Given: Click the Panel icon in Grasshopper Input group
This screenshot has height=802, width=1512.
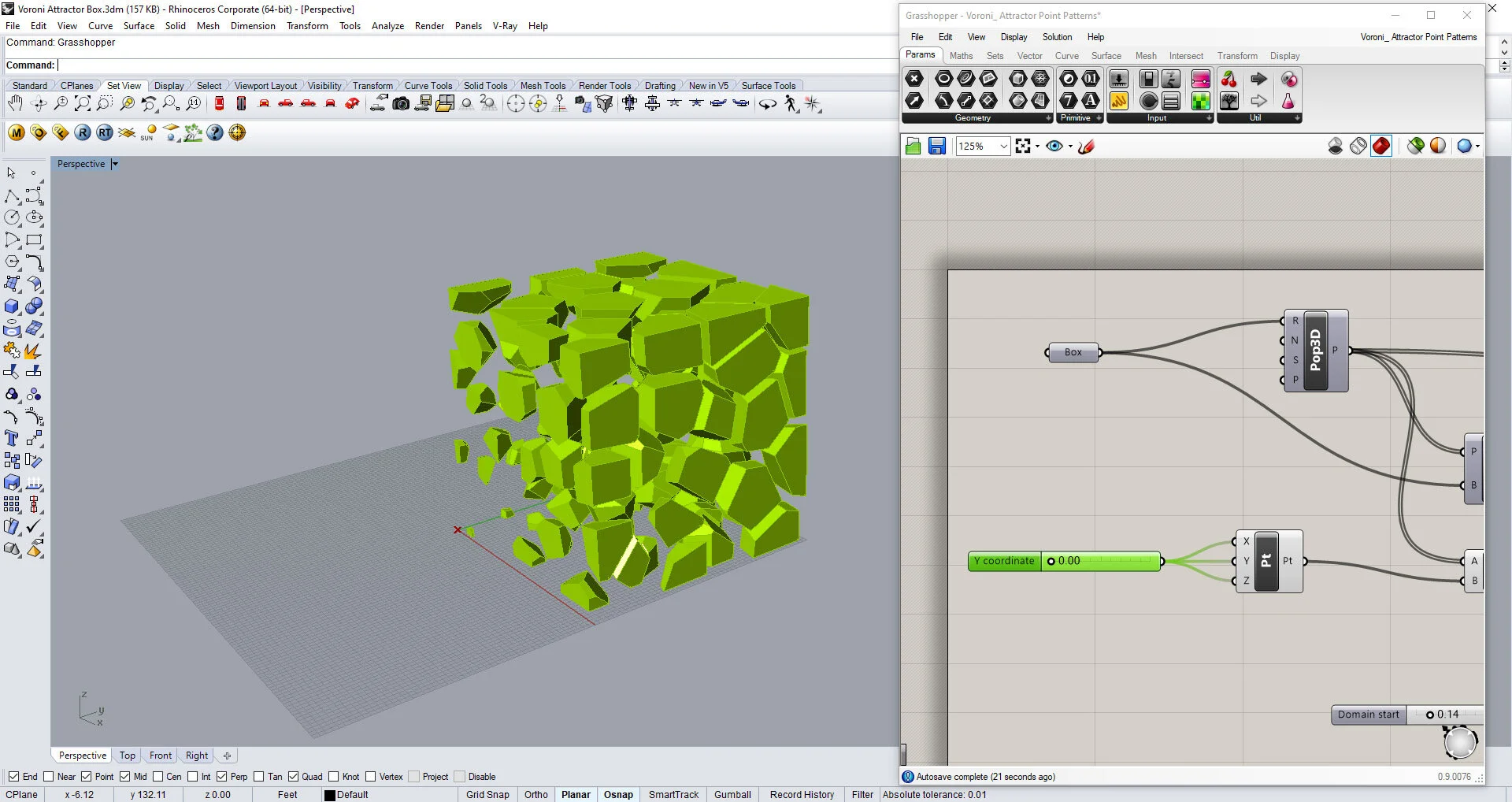Looking at the screenshot, I should (x=1171, y=101).
